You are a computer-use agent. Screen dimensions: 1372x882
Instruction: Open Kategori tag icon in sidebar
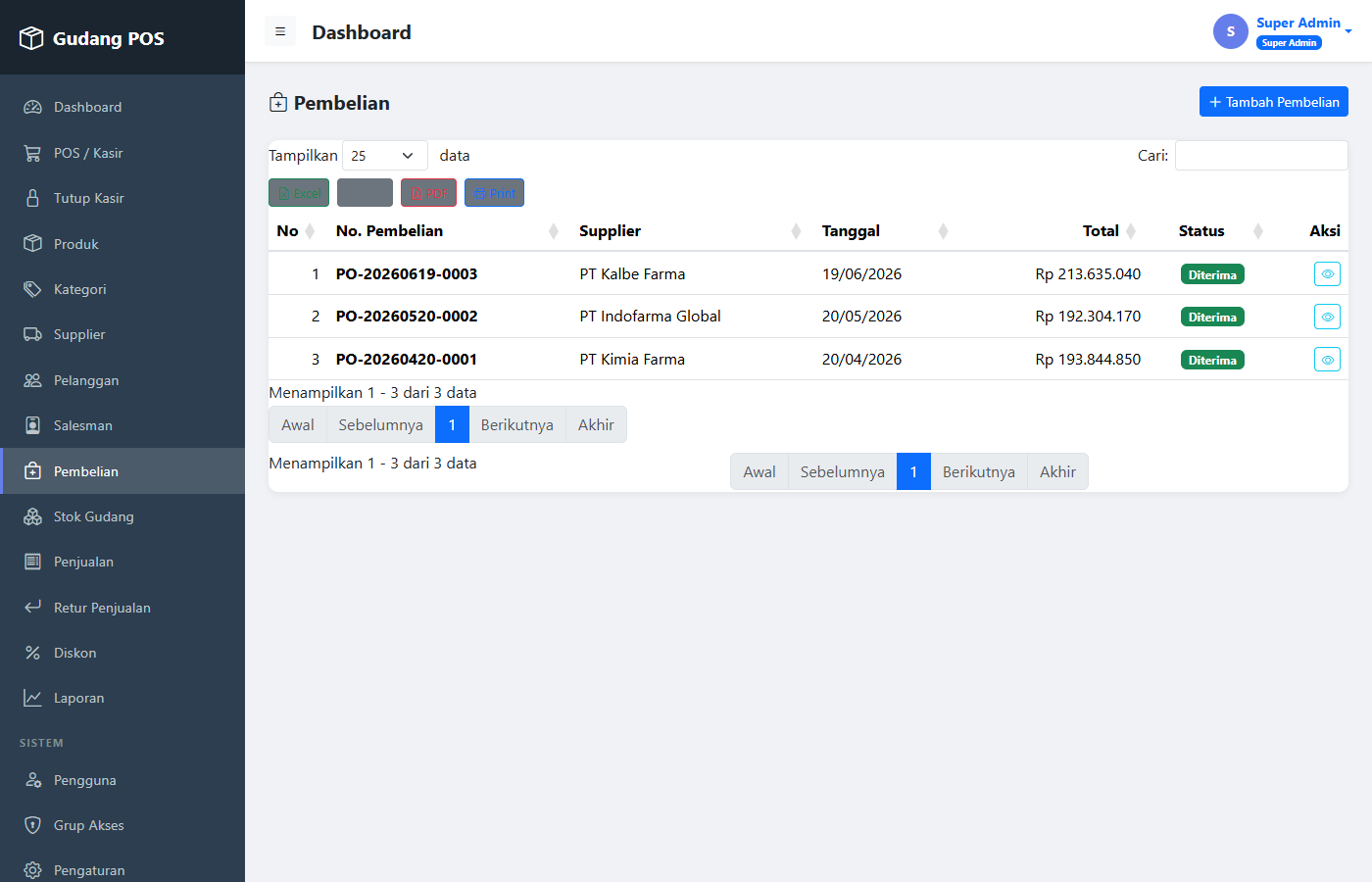point(32,289)
